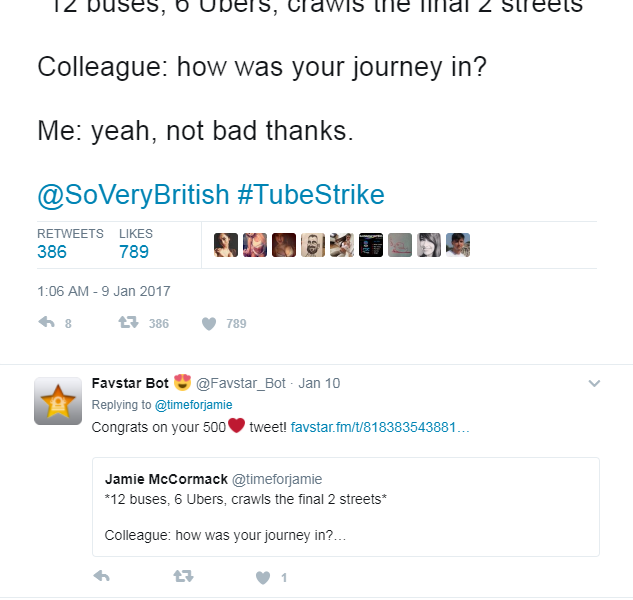This screenshot has height=600, width=633.
Task: Open first liker's avatar thumbnail
Action: tap(226, 245)
